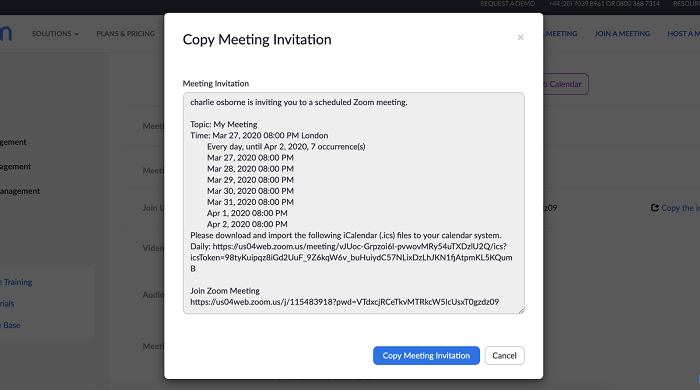Click the Copy Meeting Invitation button

point(426,356)
